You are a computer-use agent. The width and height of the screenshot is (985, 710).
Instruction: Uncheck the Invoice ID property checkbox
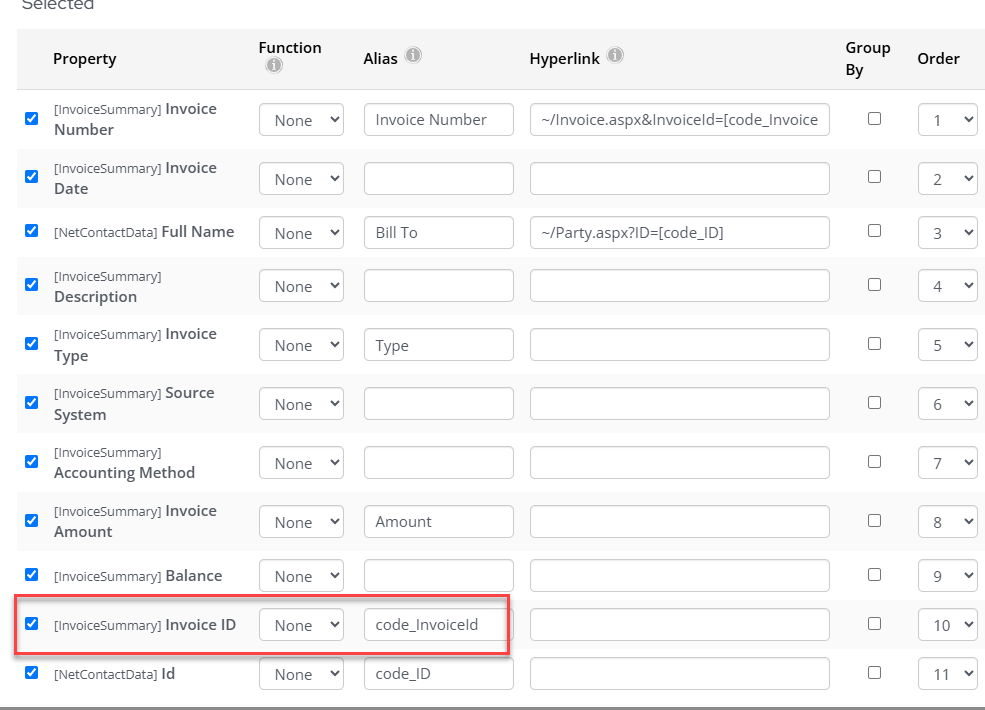click(31, 623)
